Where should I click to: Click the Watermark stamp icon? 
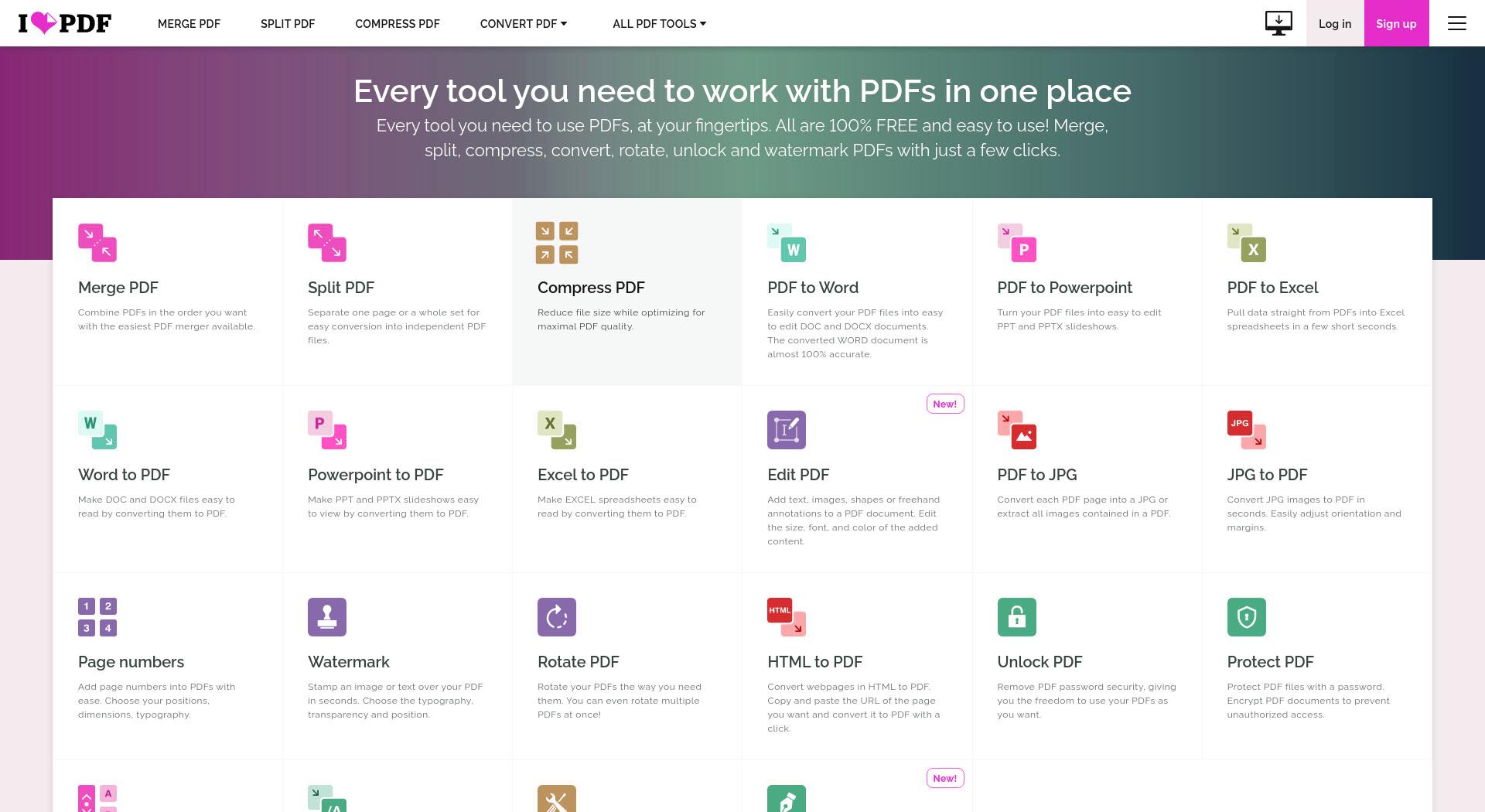coord(327,617)
